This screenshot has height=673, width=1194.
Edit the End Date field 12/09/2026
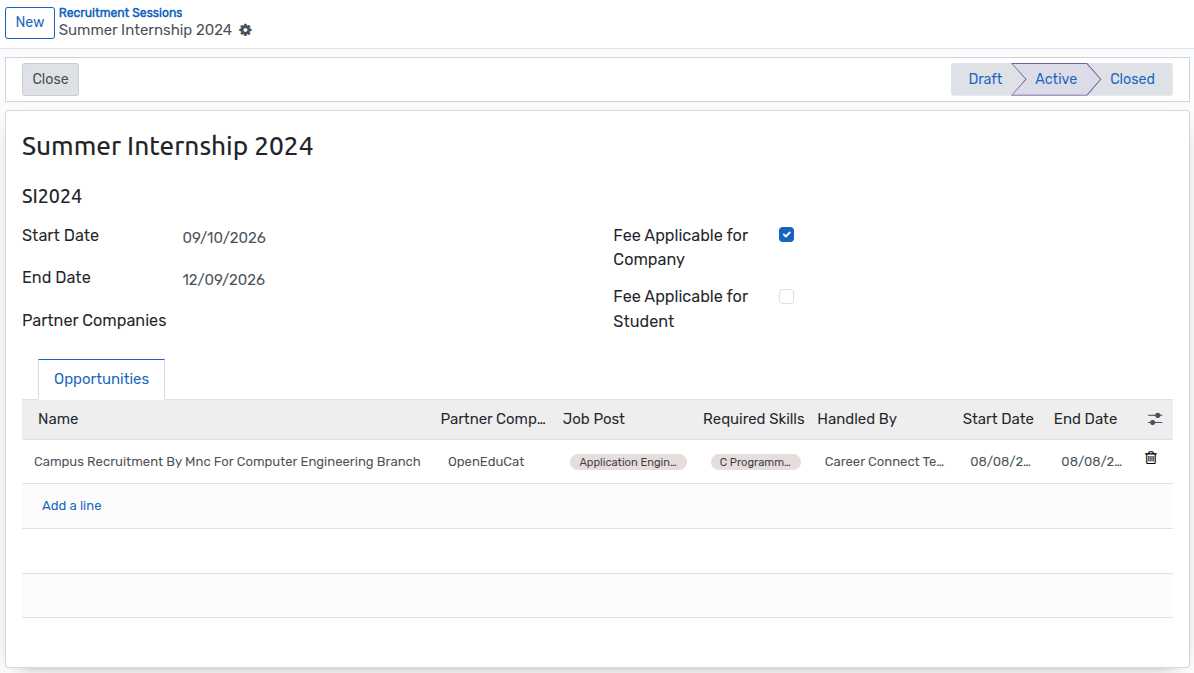(224, 279)
